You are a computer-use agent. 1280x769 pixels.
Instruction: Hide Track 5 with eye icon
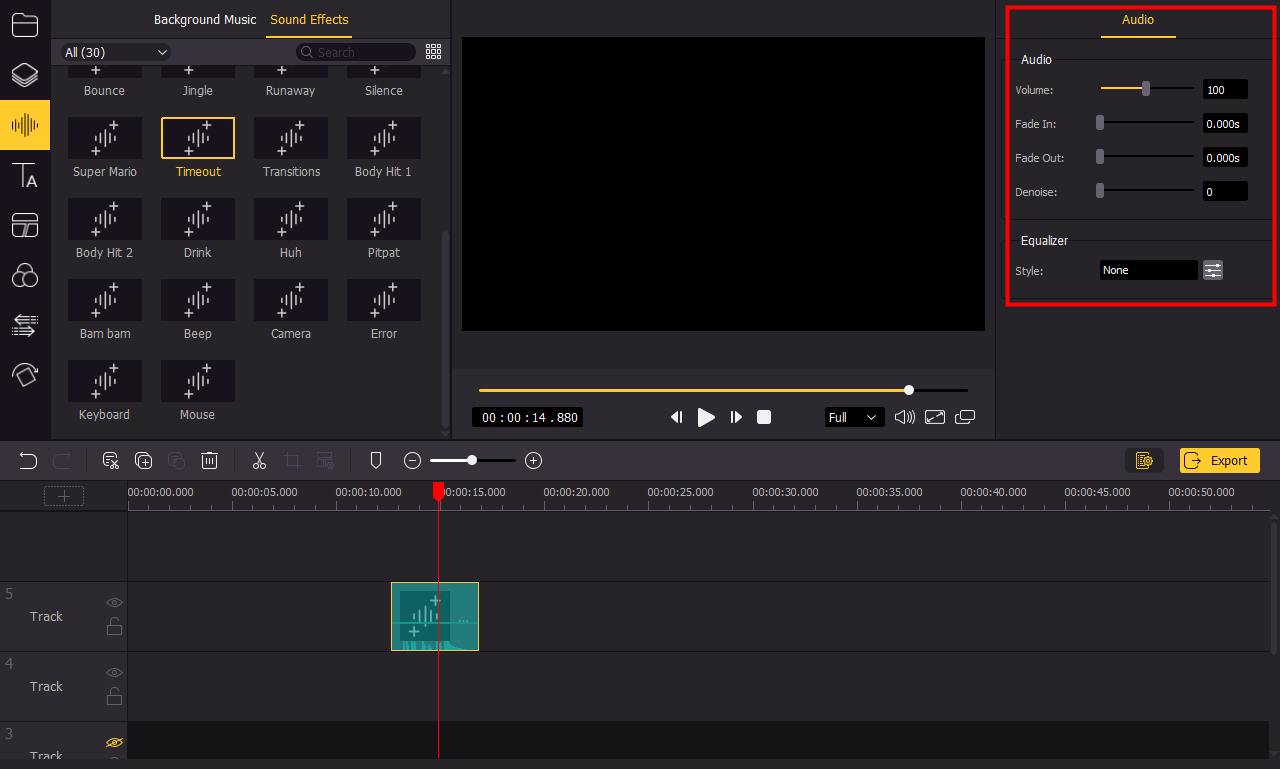tap(115, 603)
